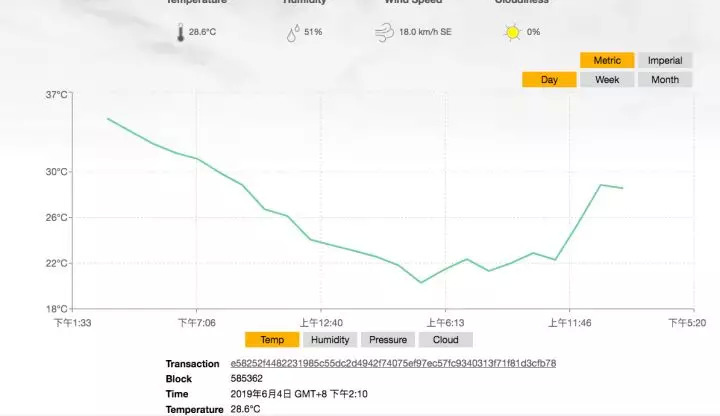
Task: Click the 22°C y-axis label
Action: pos(56,263)
